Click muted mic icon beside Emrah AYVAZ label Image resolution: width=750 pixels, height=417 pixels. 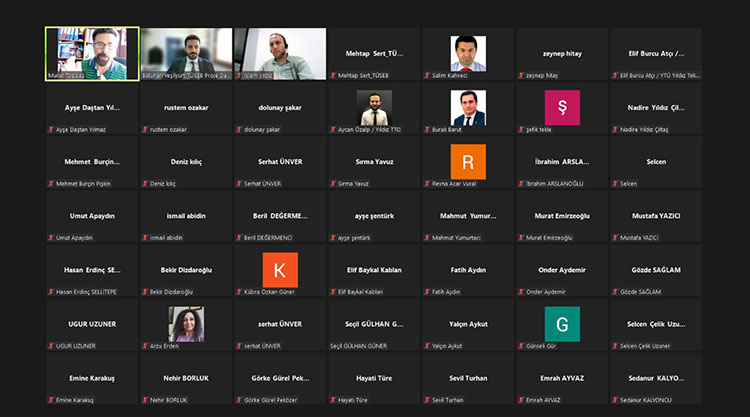coord(520,399)
